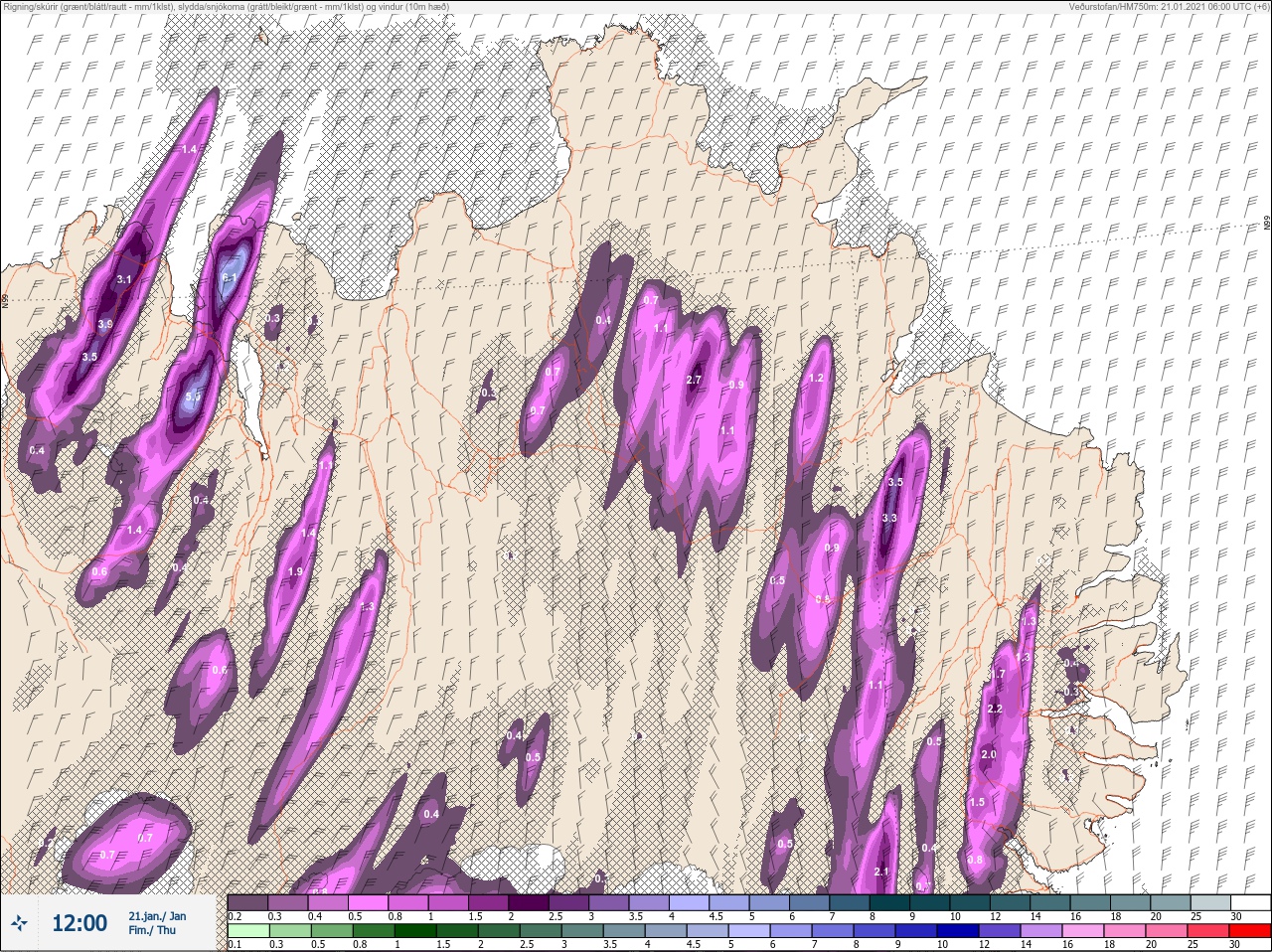Click the 3.3 precipitation value label
This screenshot has width=1272, height=952.
(x=889, y=518)
